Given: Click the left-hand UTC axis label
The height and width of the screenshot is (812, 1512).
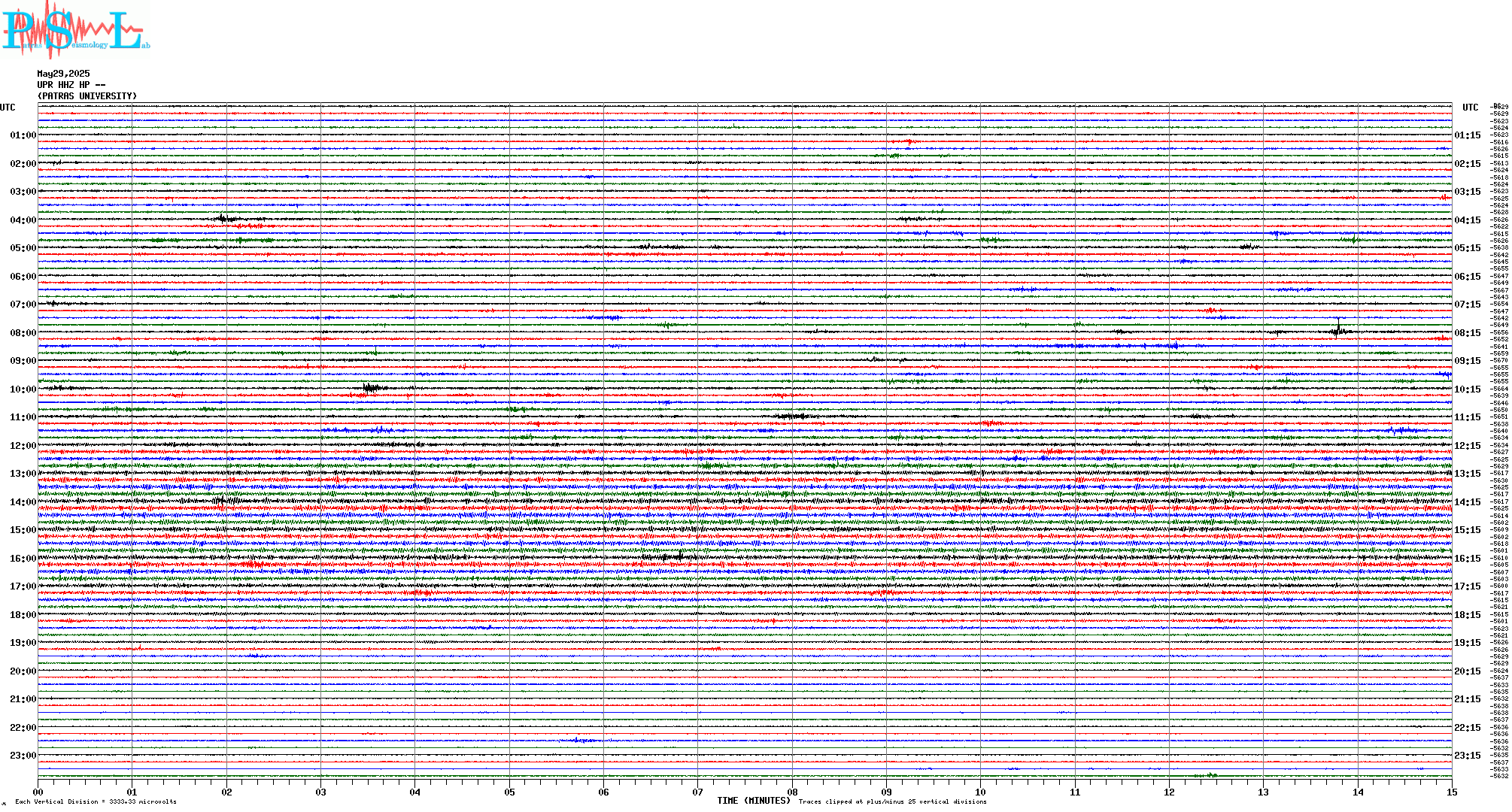Looking at the screenshot, I should (8, 108).
